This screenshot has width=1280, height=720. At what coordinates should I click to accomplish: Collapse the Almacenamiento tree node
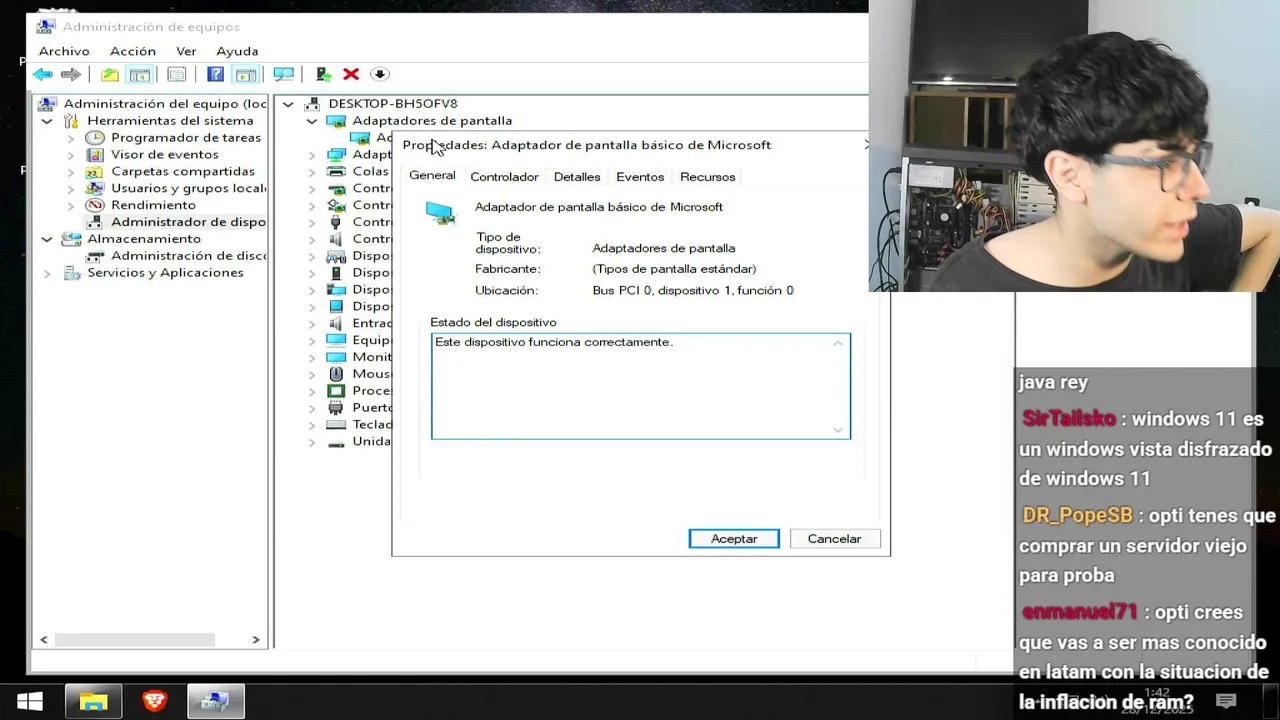click(47, 239)
